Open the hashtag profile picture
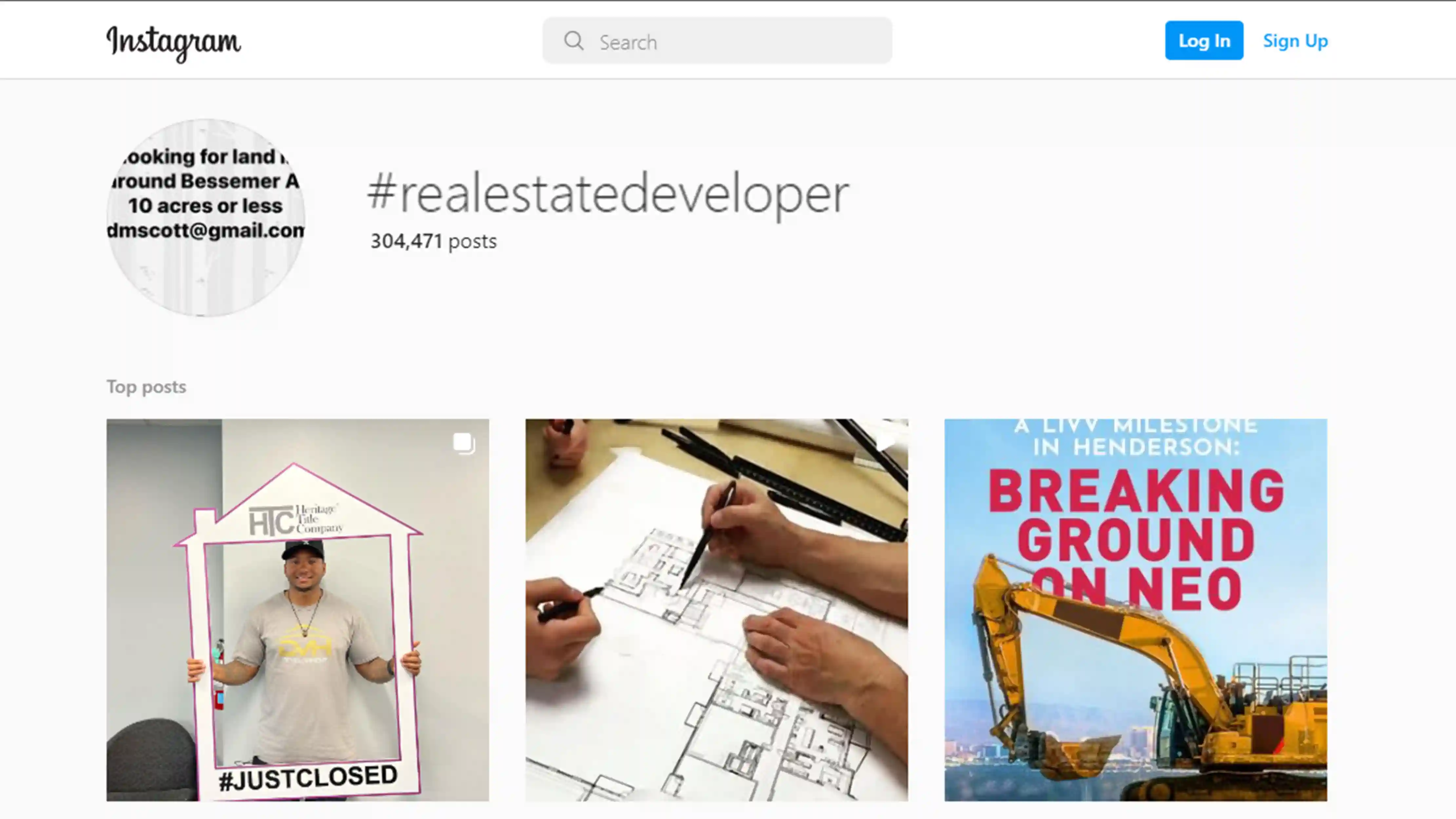Screen dimensions: 1456x819 [x=206, y=218]
